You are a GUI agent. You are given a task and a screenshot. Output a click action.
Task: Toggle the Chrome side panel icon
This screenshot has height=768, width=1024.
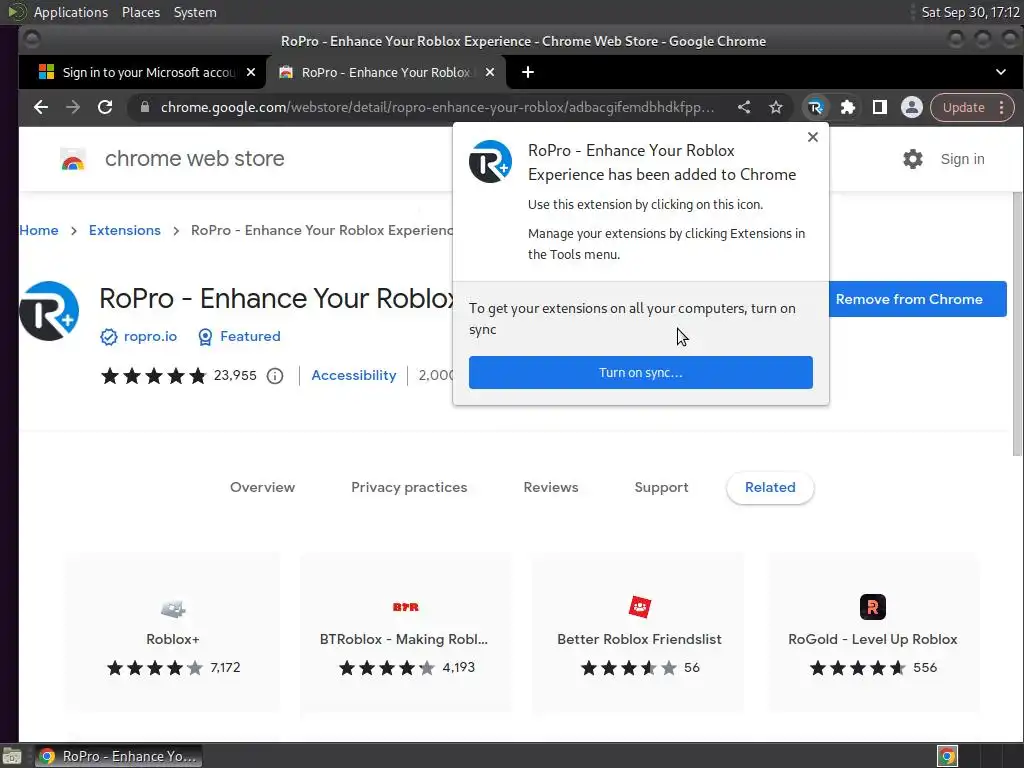pos(880,107)
